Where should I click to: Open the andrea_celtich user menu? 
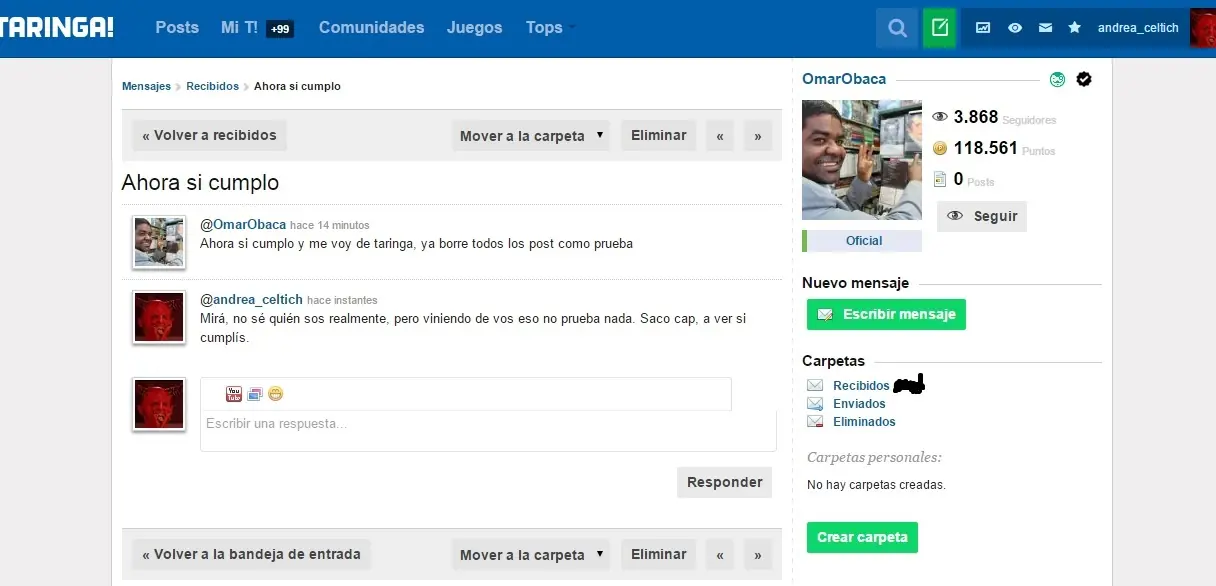[x=1138, y=28]
